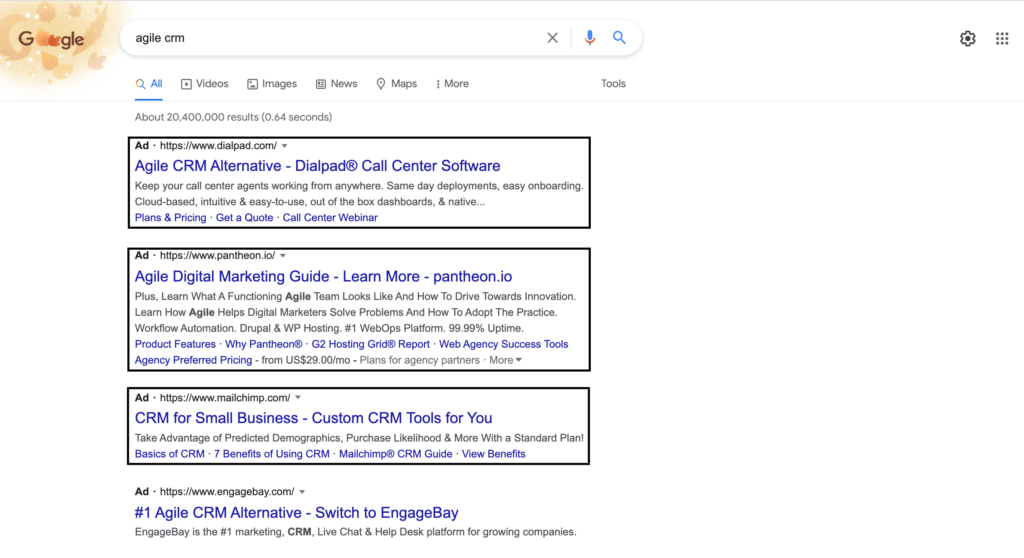Open the Plans & Pricing sitelink
This screenshot has width=1024, height=558.
click(170, 218)
